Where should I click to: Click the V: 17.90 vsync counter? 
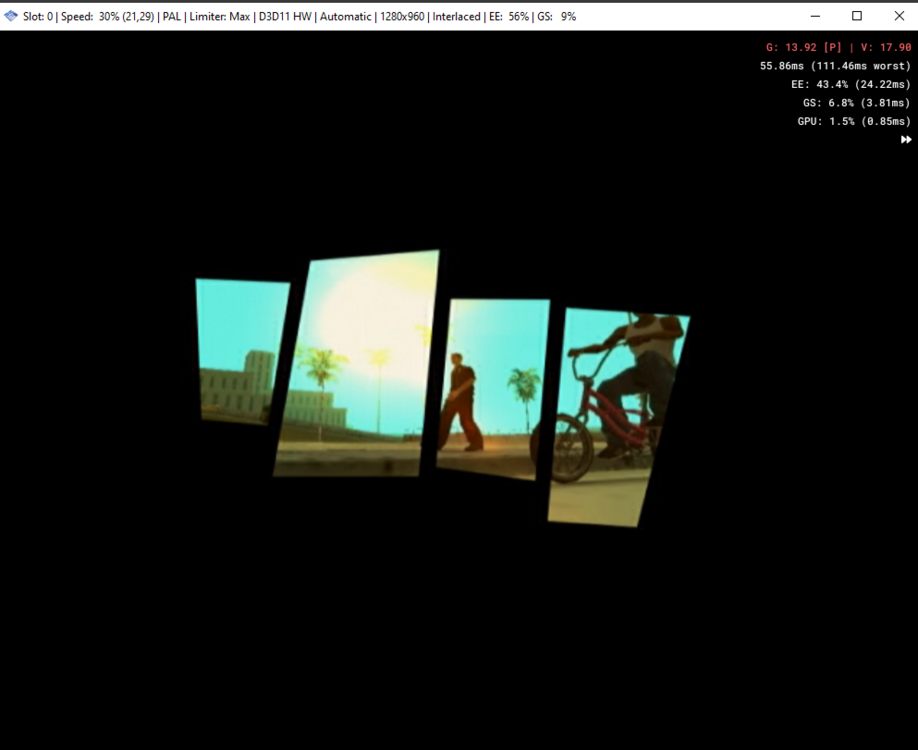click(885, 46)
